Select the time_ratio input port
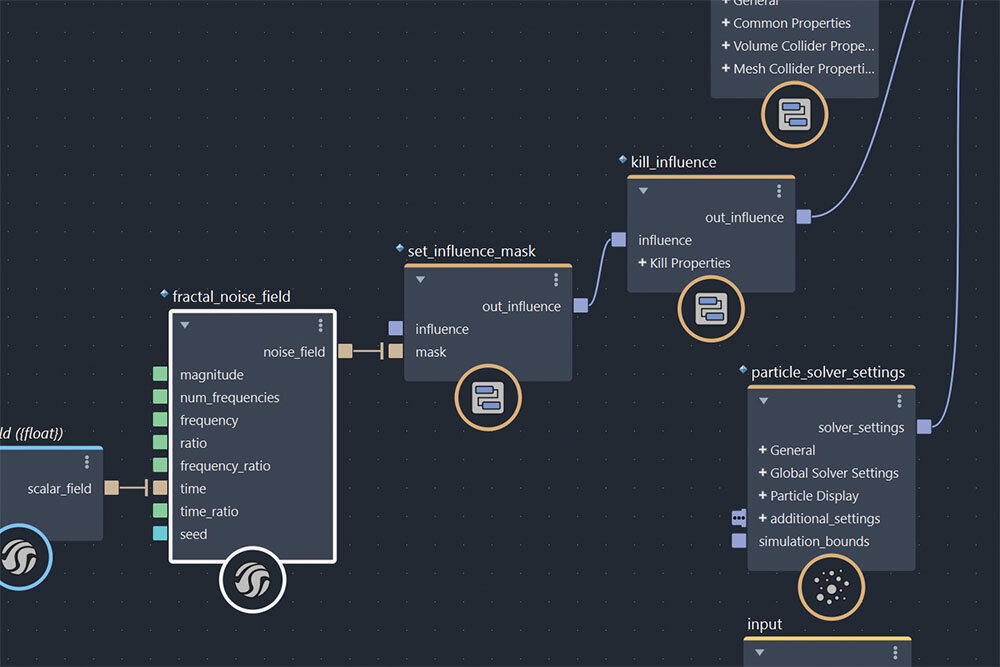This screenshot has width=1000, height=667. tap(160, 511)
